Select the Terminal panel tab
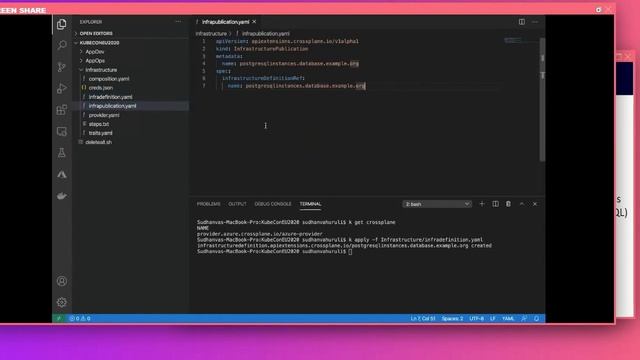This screenshot has height=360, width=640. pyautogui.click(x=310, y=204)
